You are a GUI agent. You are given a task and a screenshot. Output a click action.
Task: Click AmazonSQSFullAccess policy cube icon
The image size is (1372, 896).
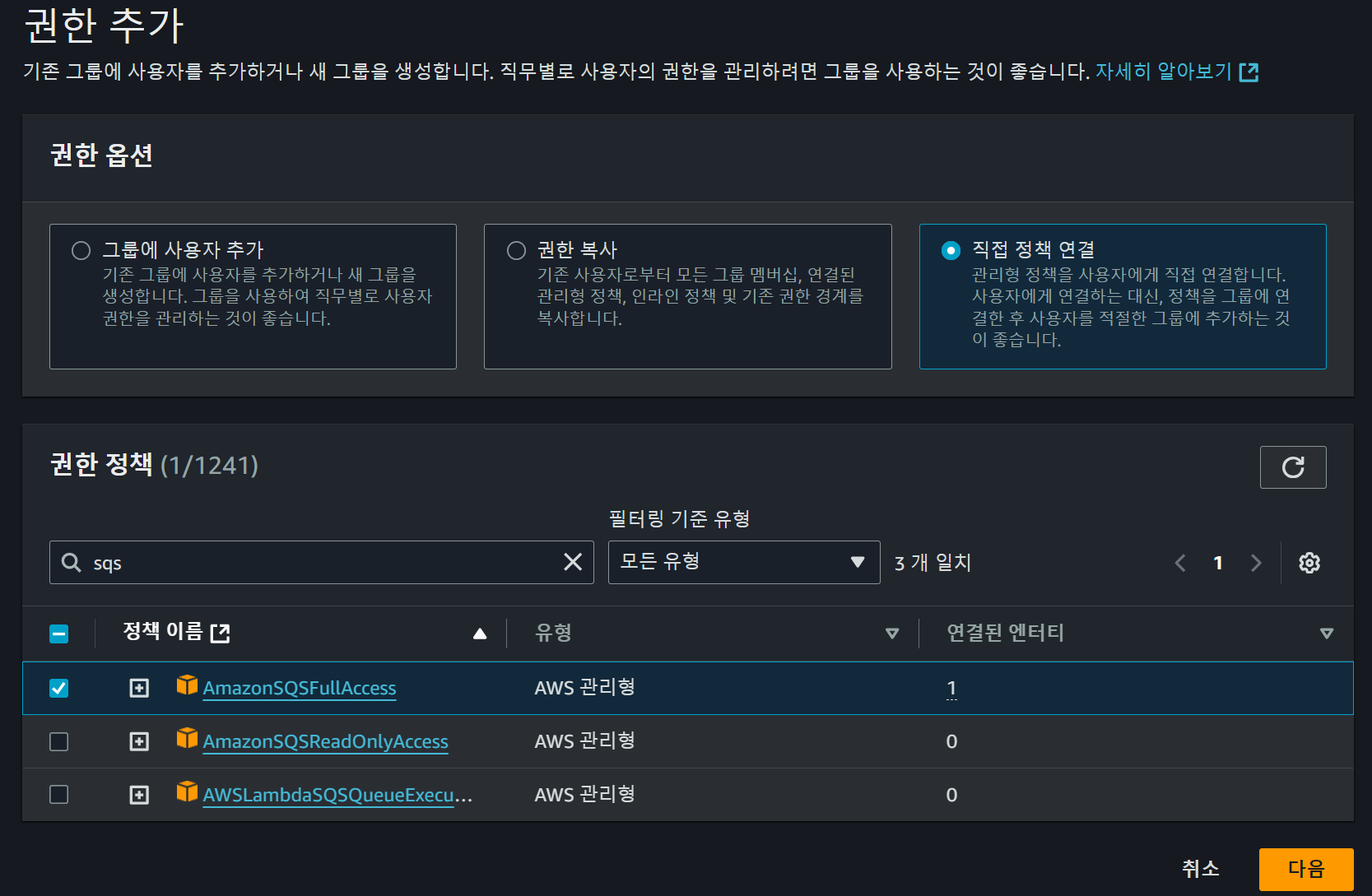[187, 685]
